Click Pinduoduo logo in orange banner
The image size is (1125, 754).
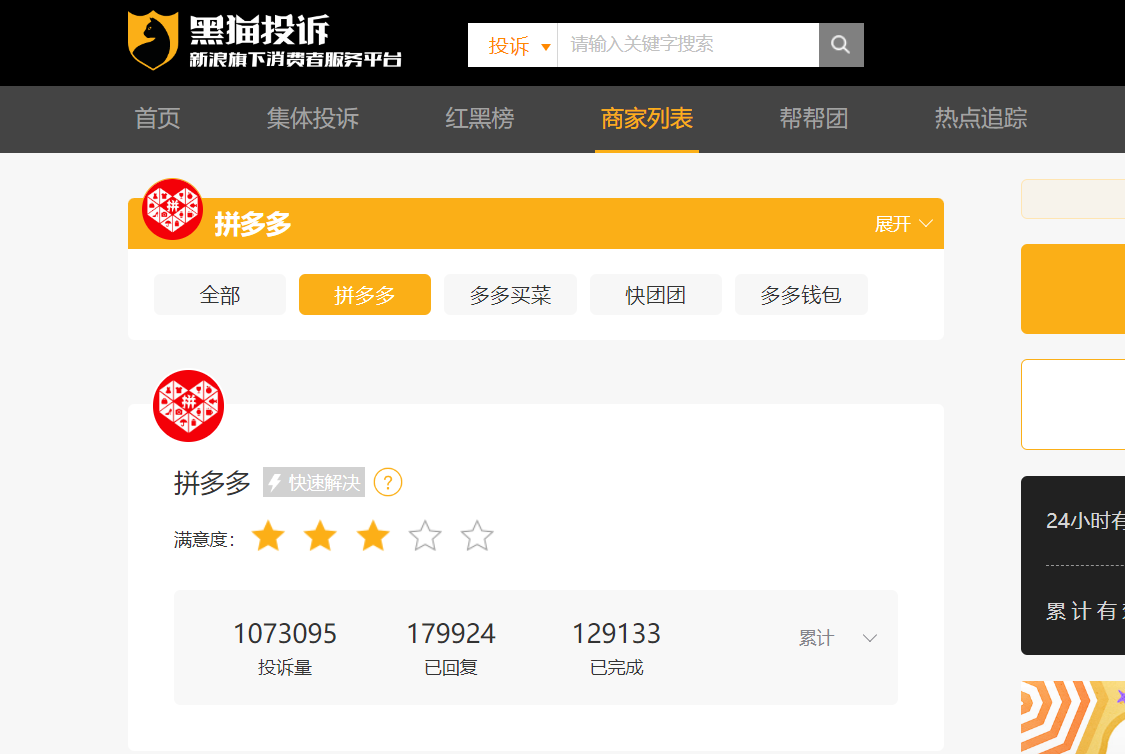tap(172, 209)
